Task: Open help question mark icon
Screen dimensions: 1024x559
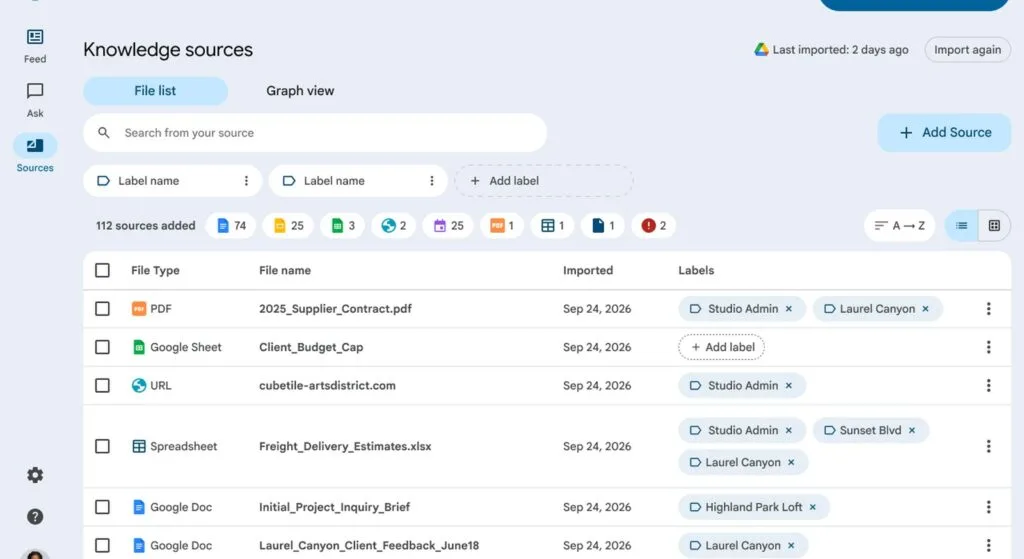Action: (x=35, y=517)
